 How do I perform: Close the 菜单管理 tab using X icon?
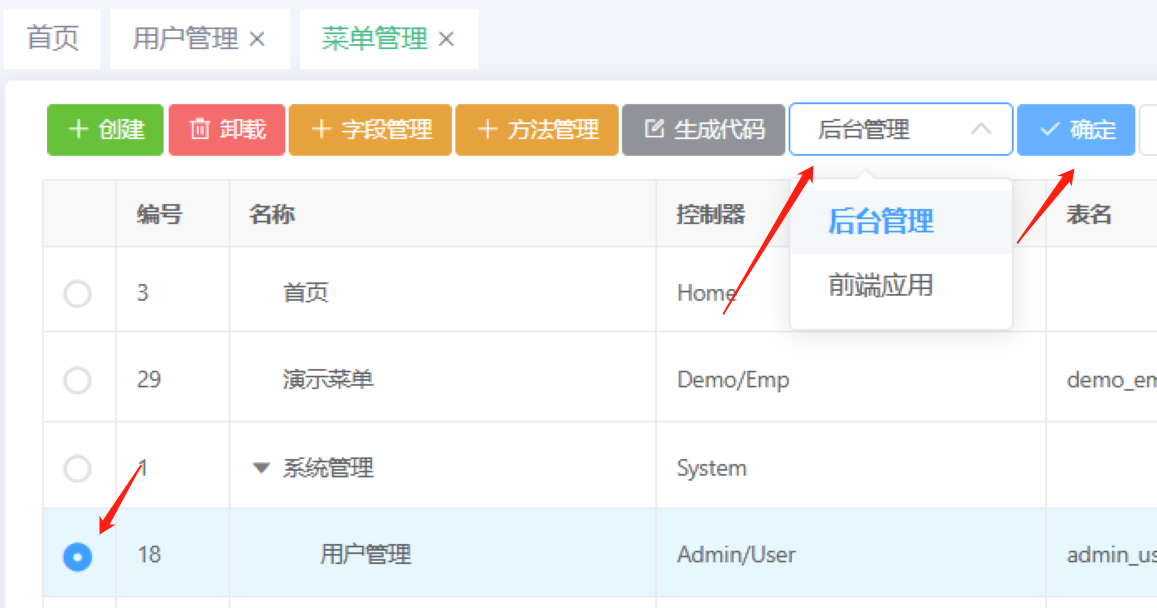pos(446,39)
